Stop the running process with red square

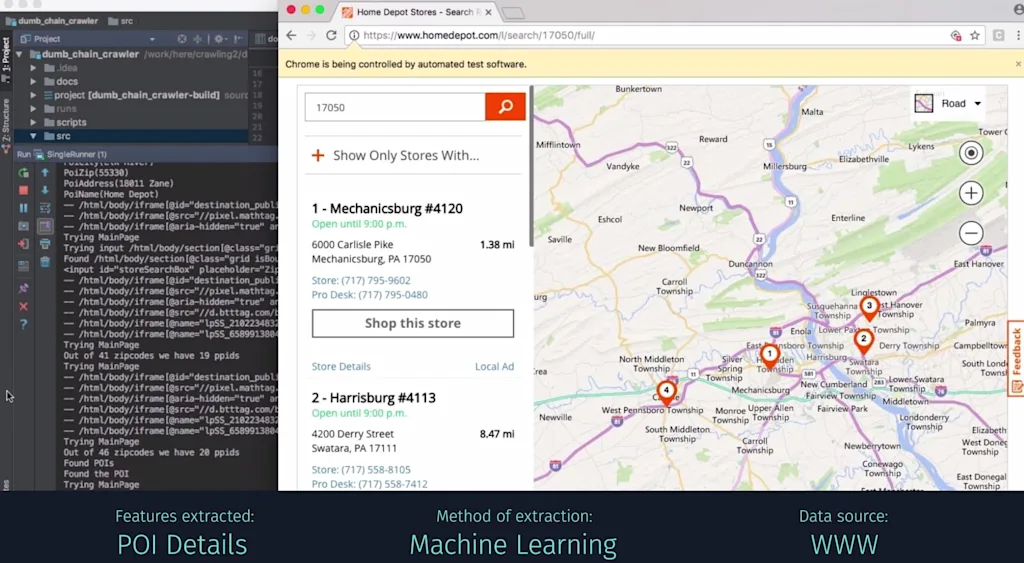24,190
